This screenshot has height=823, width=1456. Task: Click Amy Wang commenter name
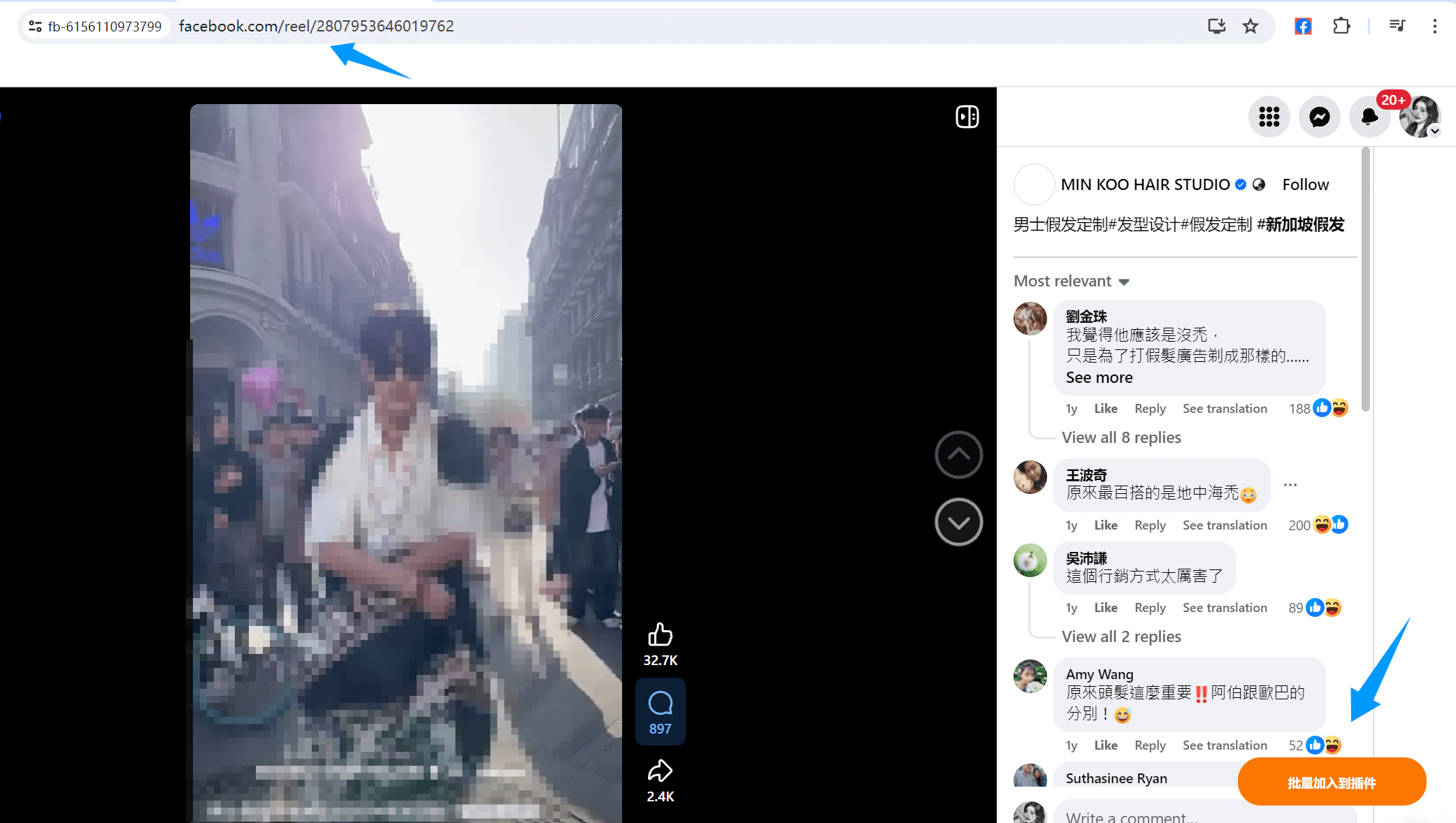1100,674
